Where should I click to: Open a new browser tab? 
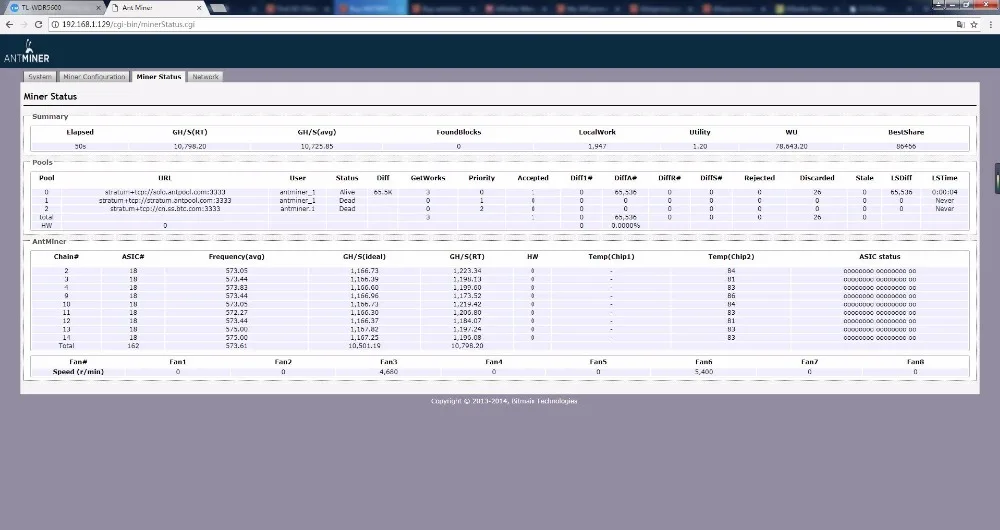(x=217, y=8)
